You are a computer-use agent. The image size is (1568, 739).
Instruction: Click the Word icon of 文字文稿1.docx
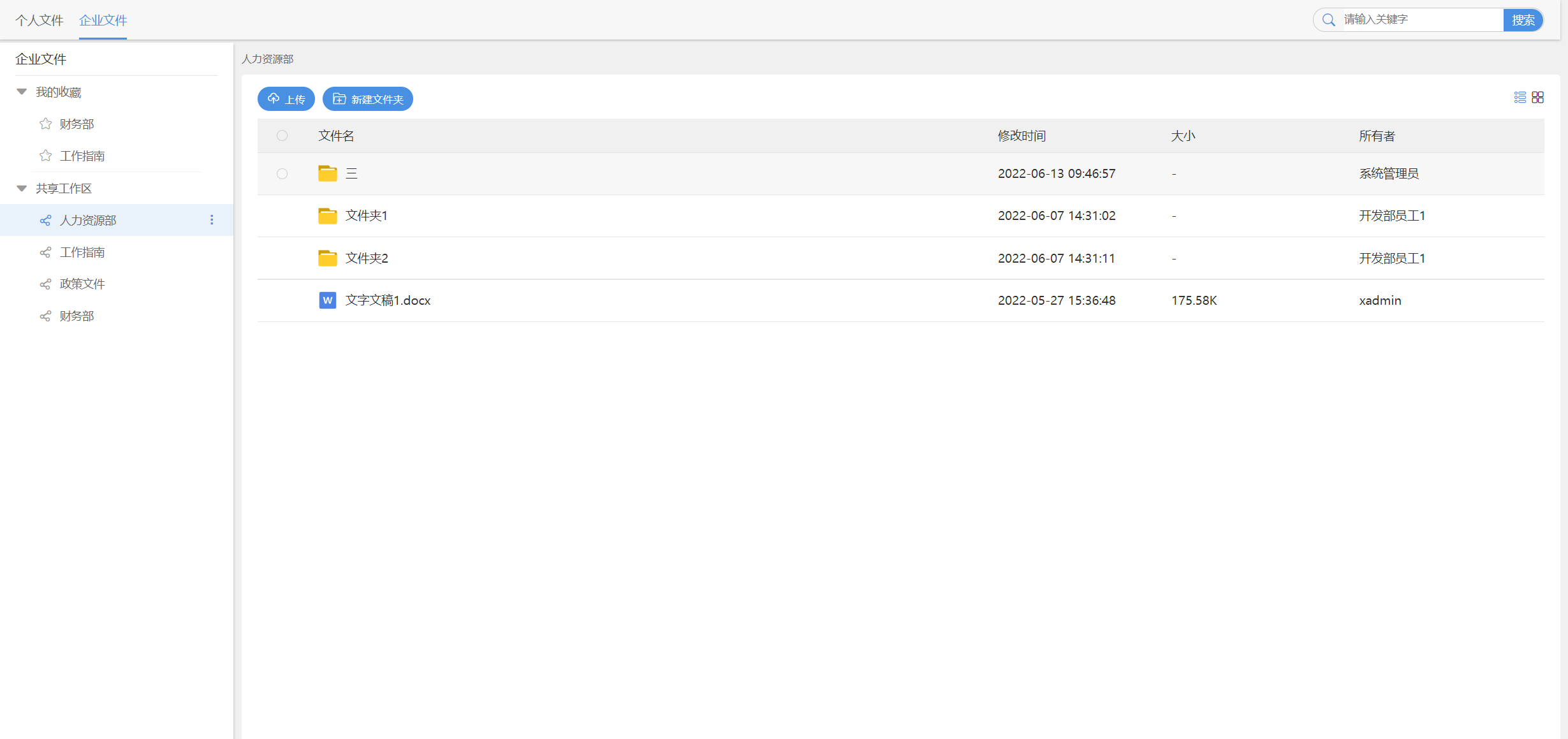pos(327,300)
